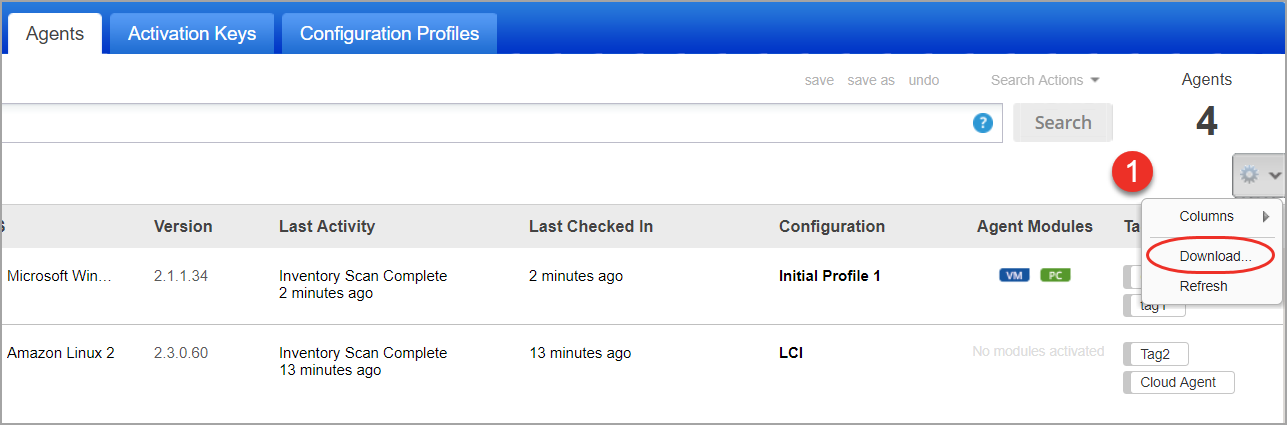Click the save link

[x=819, y=80]
